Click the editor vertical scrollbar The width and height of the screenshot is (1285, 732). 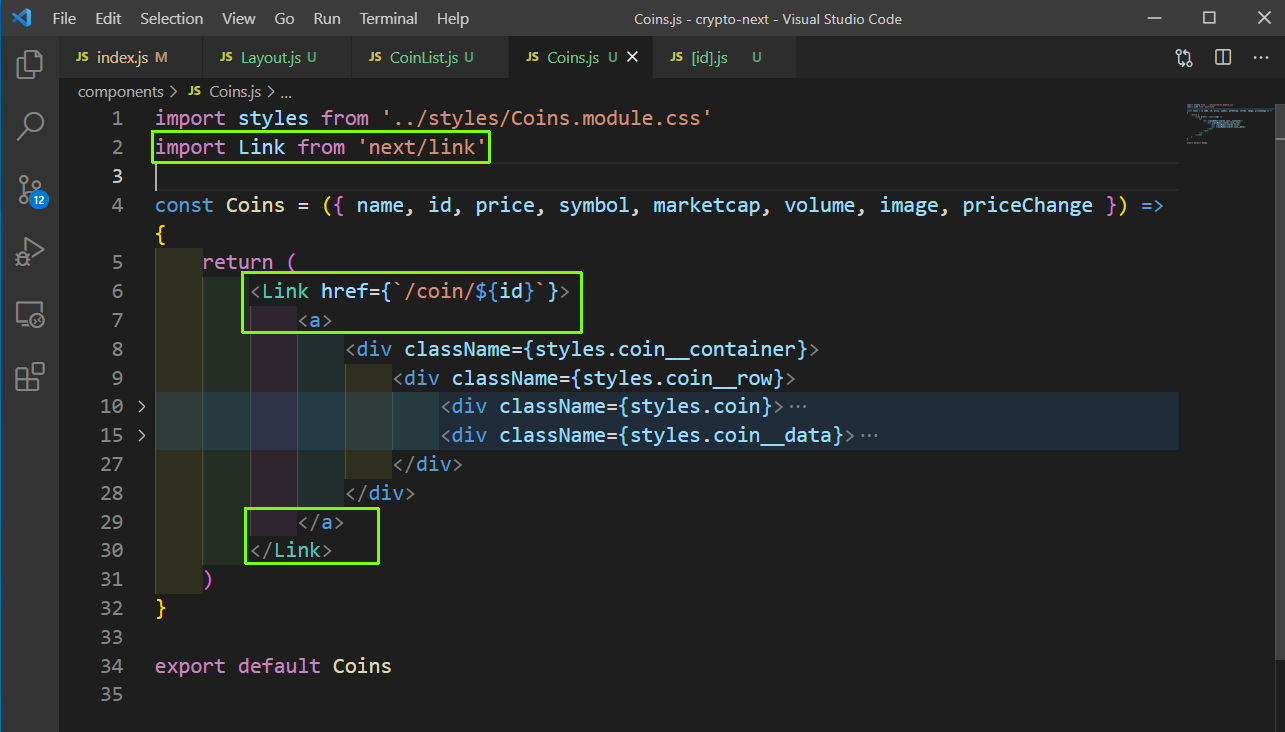click(x=1278, y=380)
